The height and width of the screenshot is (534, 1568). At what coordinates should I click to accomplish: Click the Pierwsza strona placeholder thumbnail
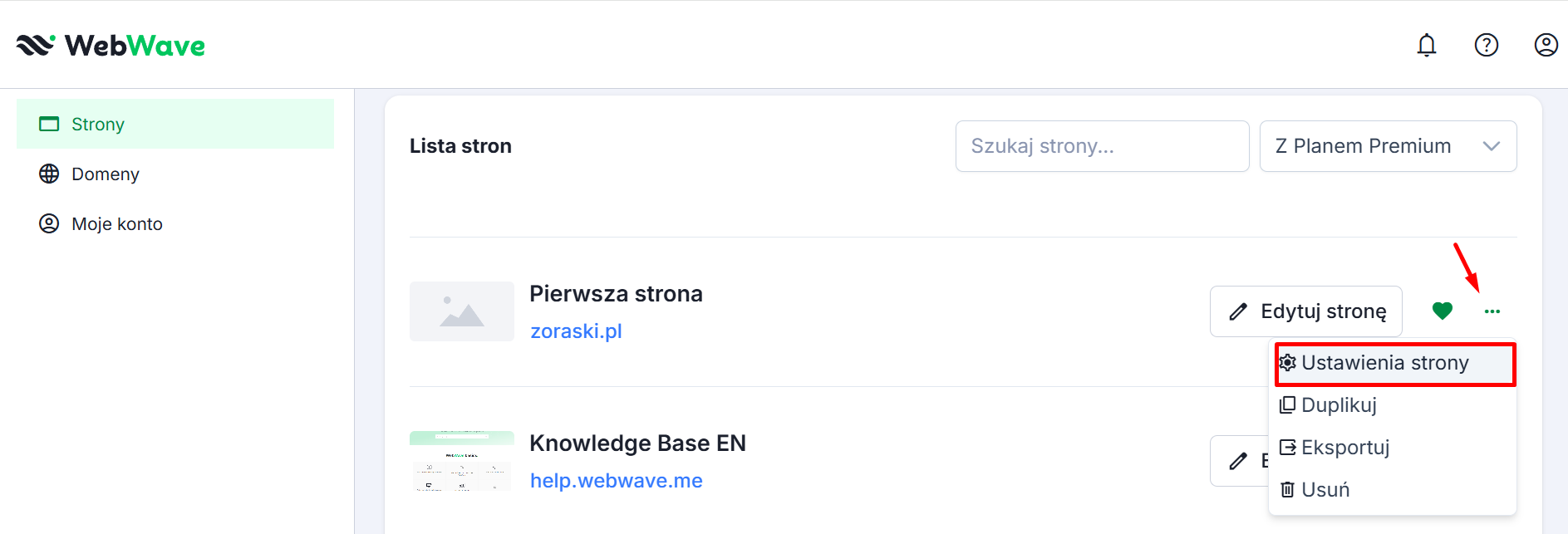[461, 311]
